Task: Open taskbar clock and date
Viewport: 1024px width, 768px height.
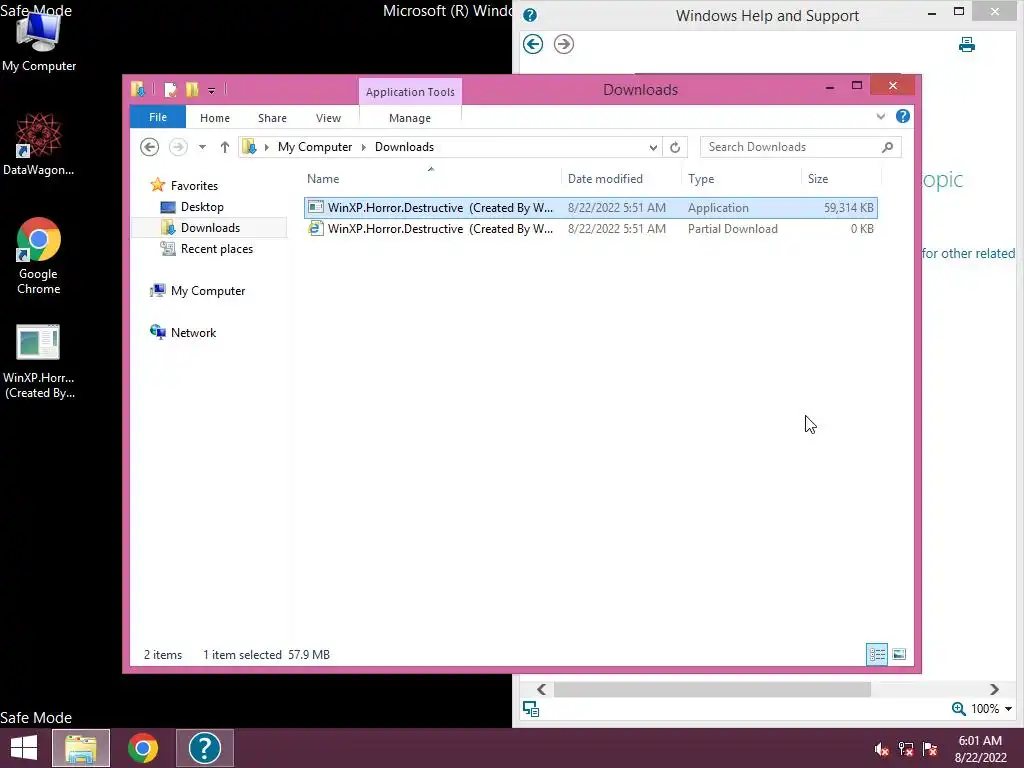Action: click(x=980, y=749)
